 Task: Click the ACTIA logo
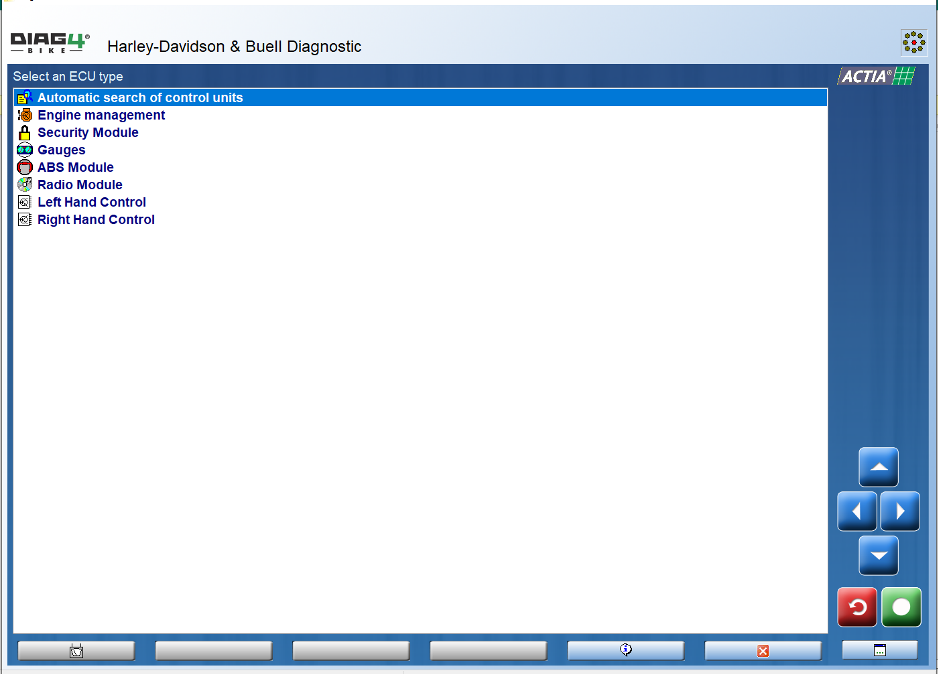pos(876,76)
